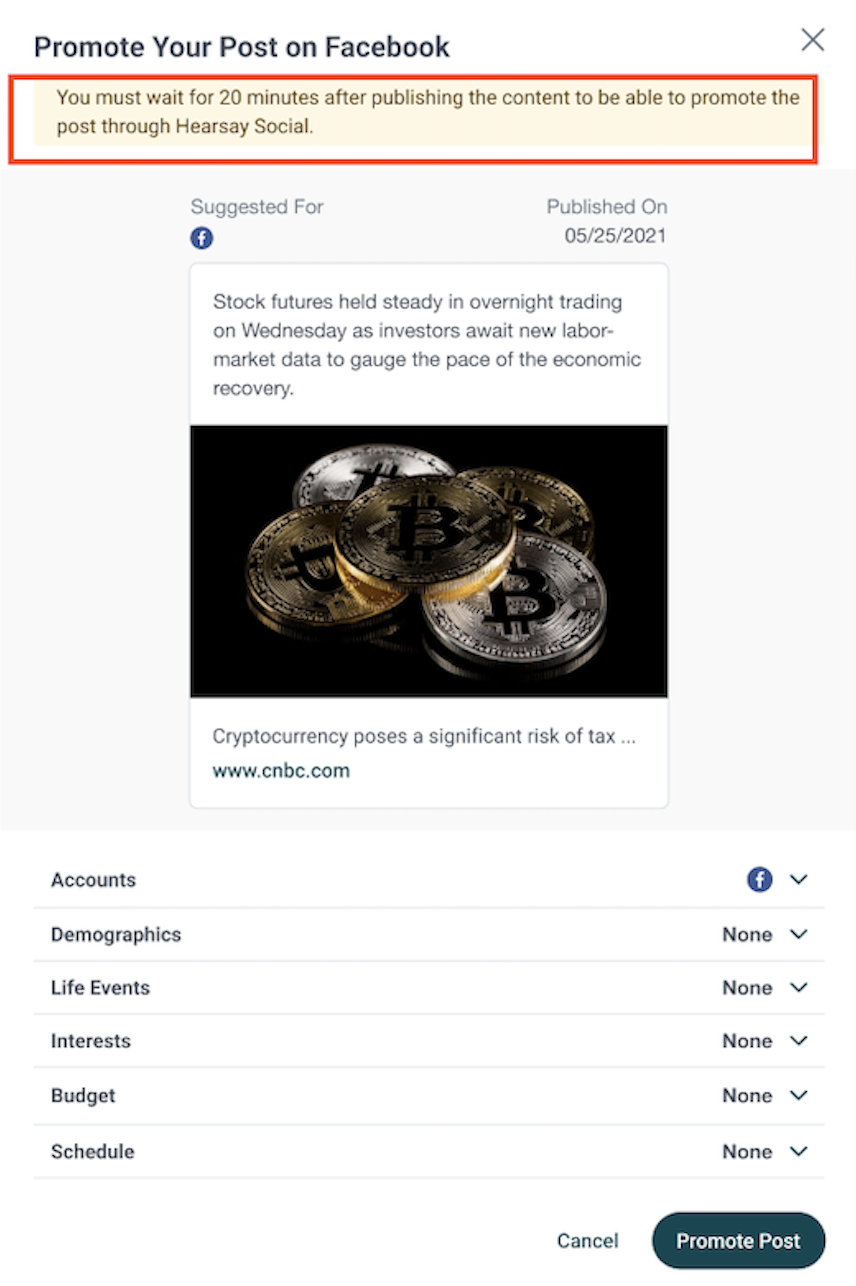This screenshot has height=1286, width=856.
Task: Select the Demographics row label
Action: click(116, 934)
